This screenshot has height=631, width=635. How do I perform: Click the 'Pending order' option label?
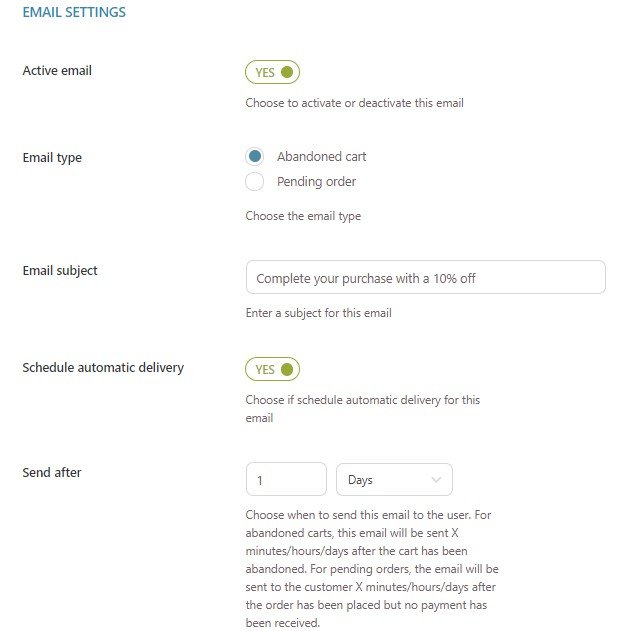[x=316, y=182]
